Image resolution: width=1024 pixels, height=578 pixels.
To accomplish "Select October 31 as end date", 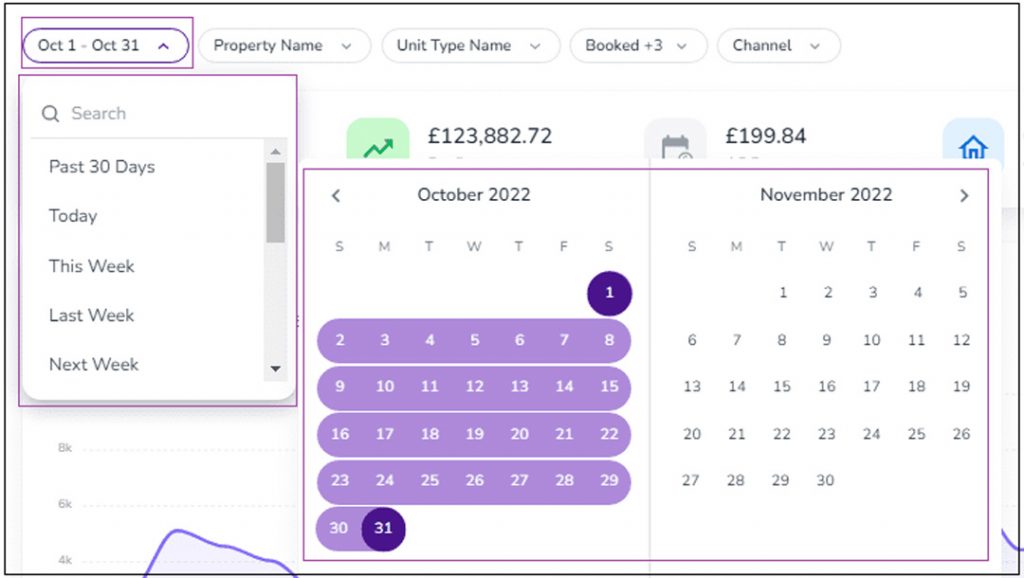I will [x=383, y=528].
